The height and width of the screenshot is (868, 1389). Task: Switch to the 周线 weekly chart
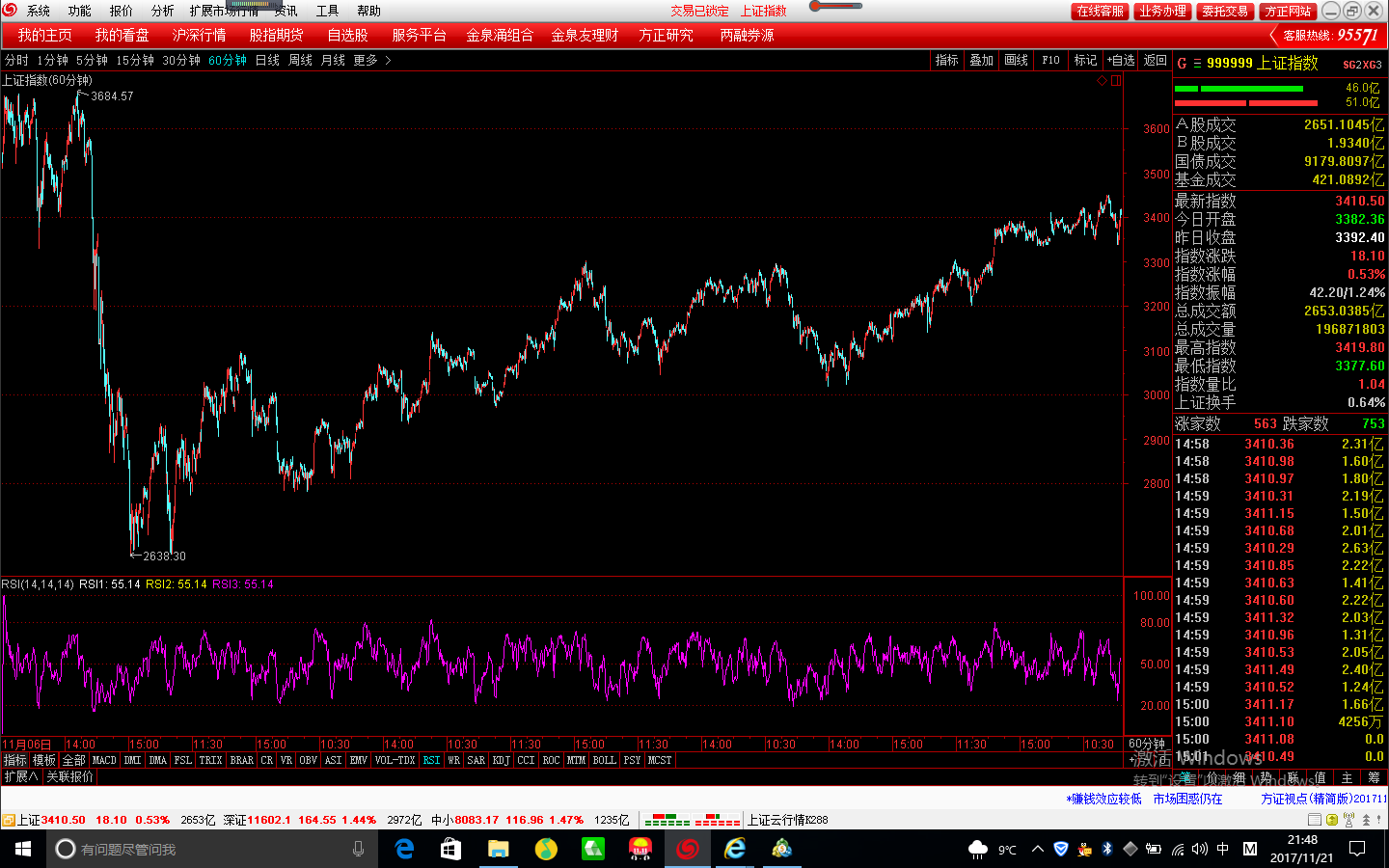(x=300, y=60)
